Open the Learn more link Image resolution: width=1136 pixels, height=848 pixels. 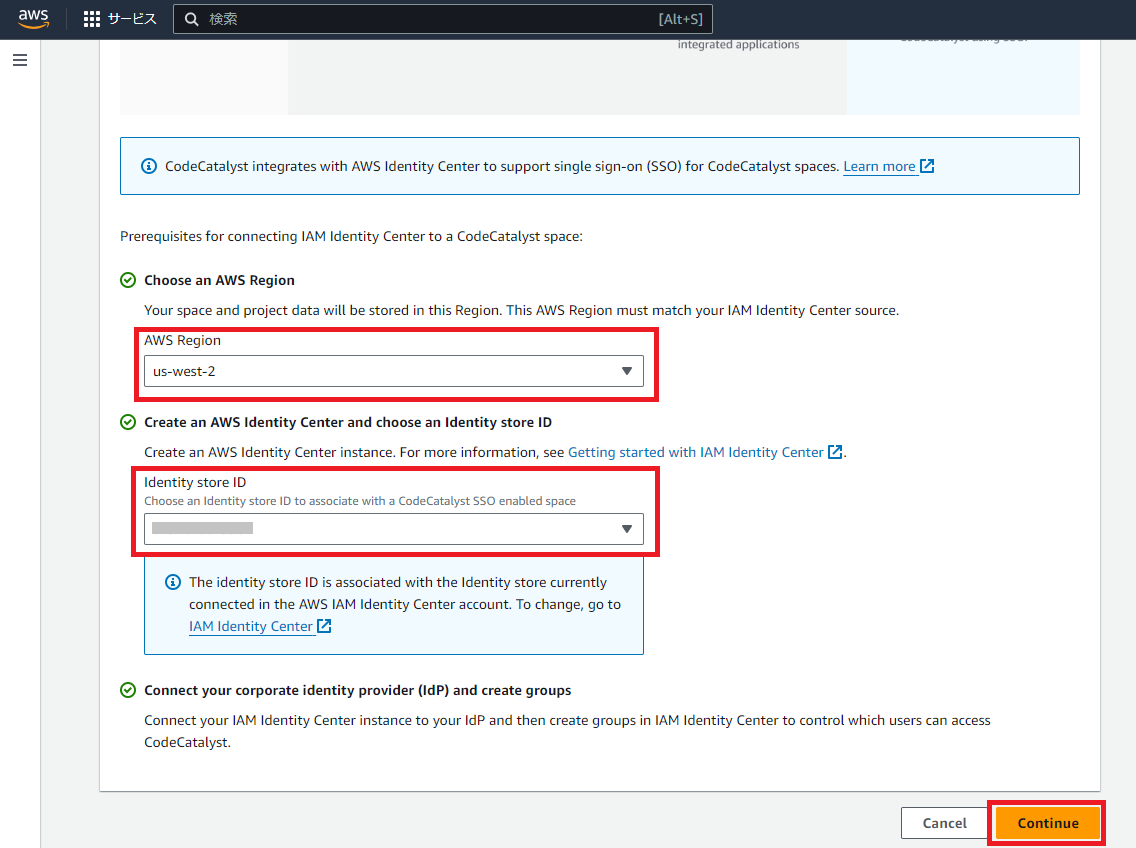[879, 167]
